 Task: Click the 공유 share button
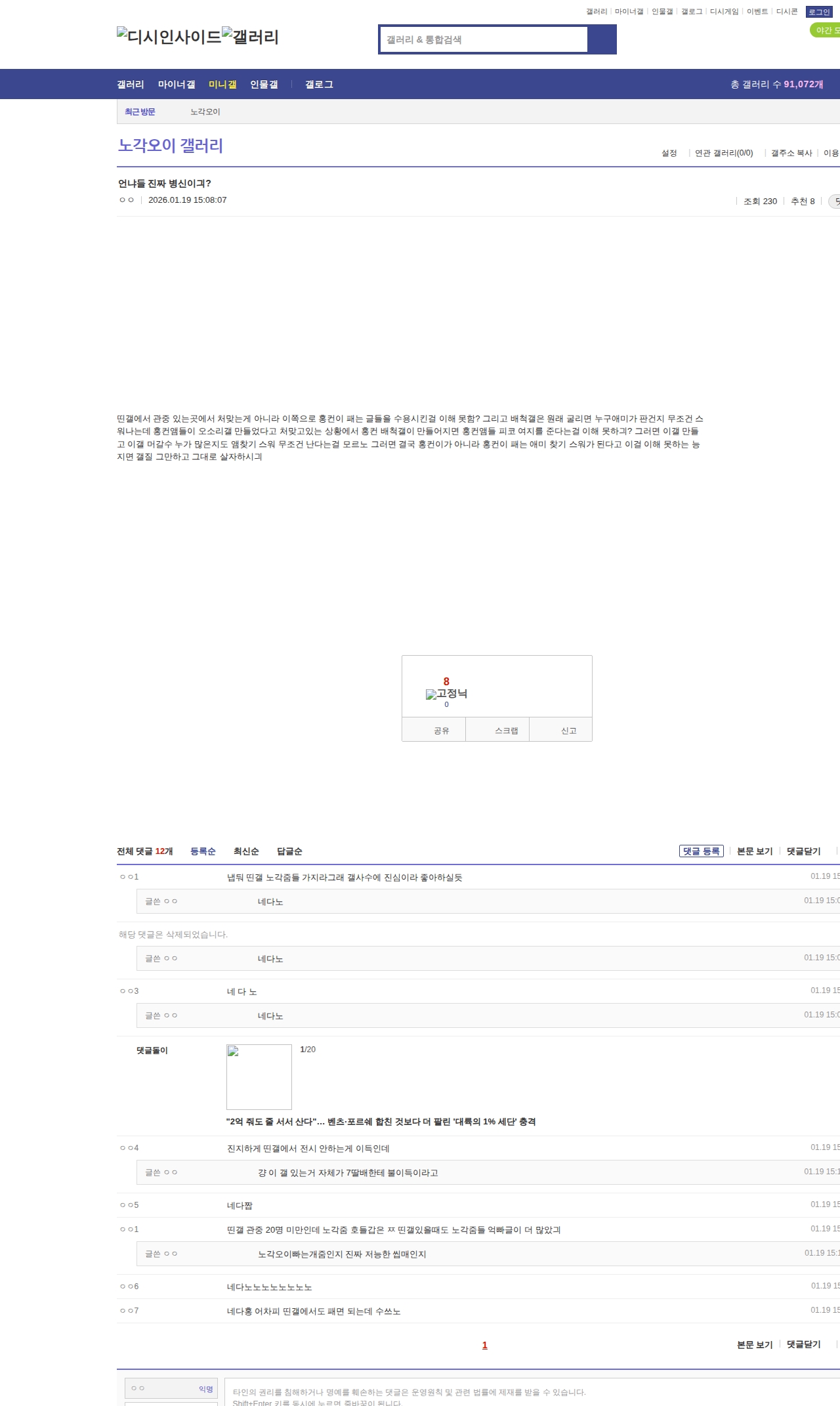(441, 731)
